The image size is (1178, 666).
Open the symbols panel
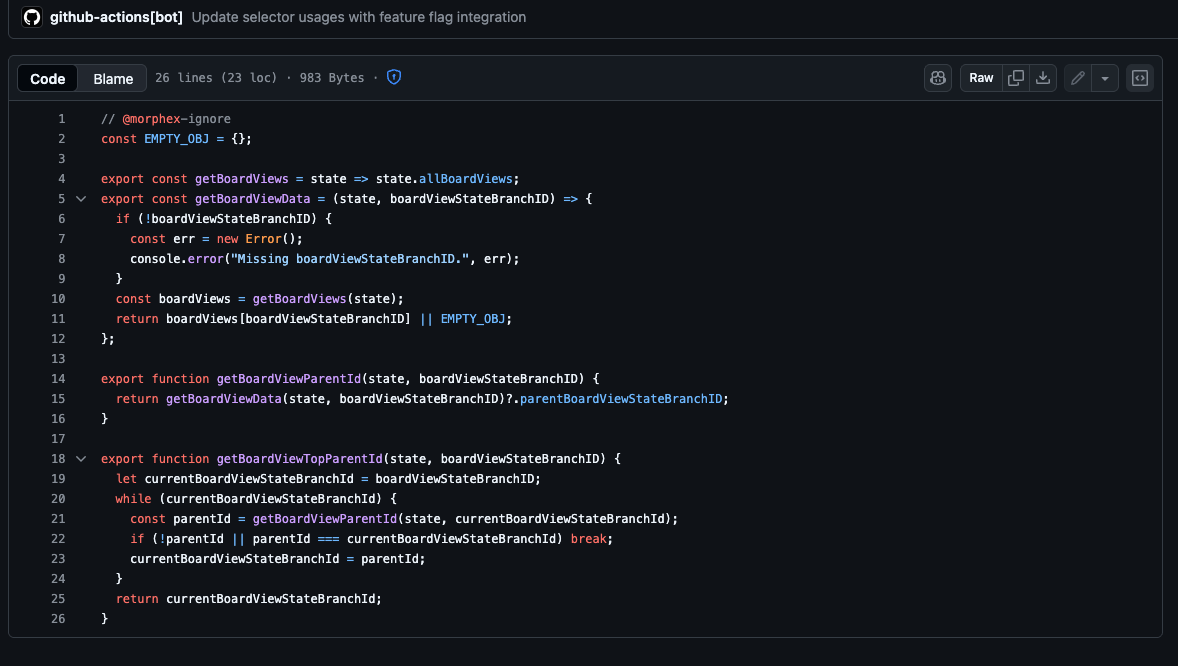pyautogui.click(x=1140, y=77)
